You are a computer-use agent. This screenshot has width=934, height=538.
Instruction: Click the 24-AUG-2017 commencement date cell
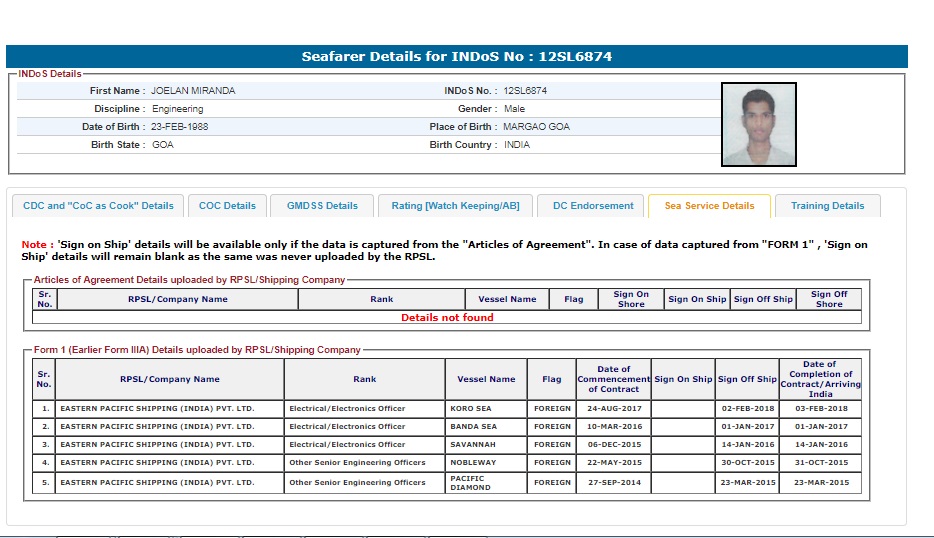613,408
